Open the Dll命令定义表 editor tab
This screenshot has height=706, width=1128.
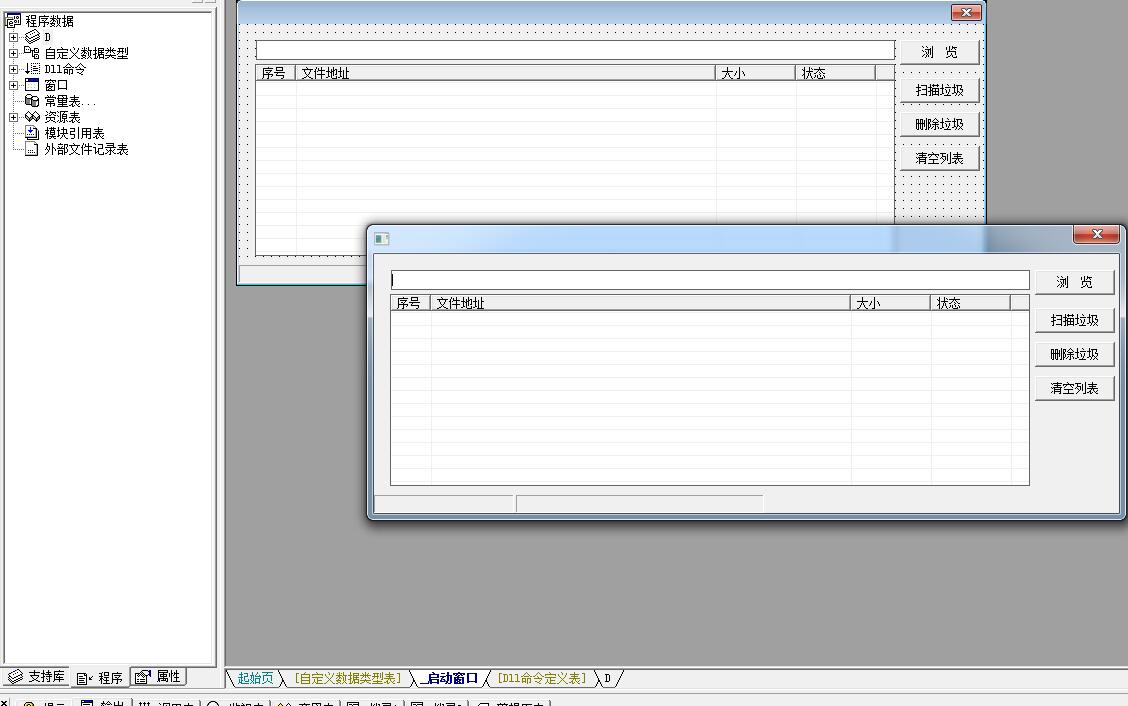click(542, 678)
